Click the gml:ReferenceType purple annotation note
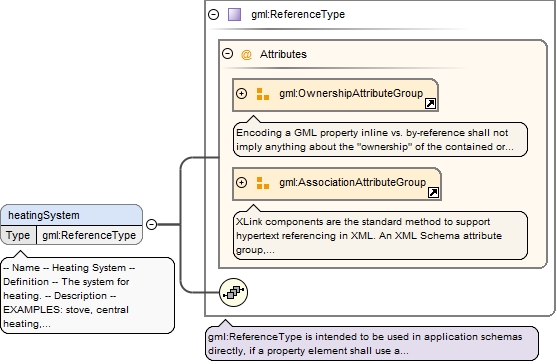The height and width of the screenshot is (364, 557). click(372, 343)
